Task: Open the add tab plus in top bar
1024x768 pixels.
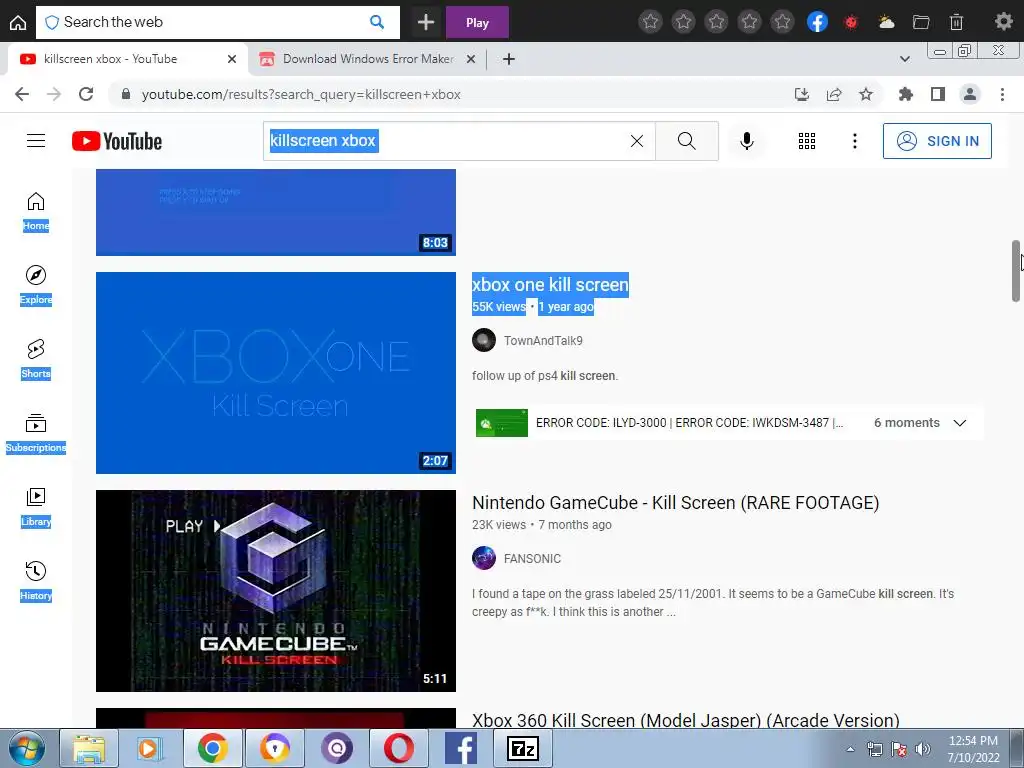Action: [426, 22]
